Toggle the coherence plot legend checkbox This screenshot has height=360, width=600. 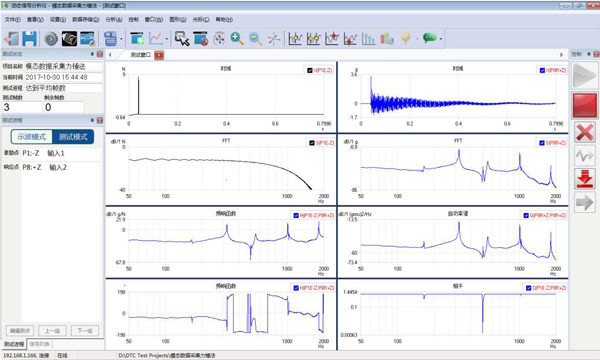click(528, 288)
